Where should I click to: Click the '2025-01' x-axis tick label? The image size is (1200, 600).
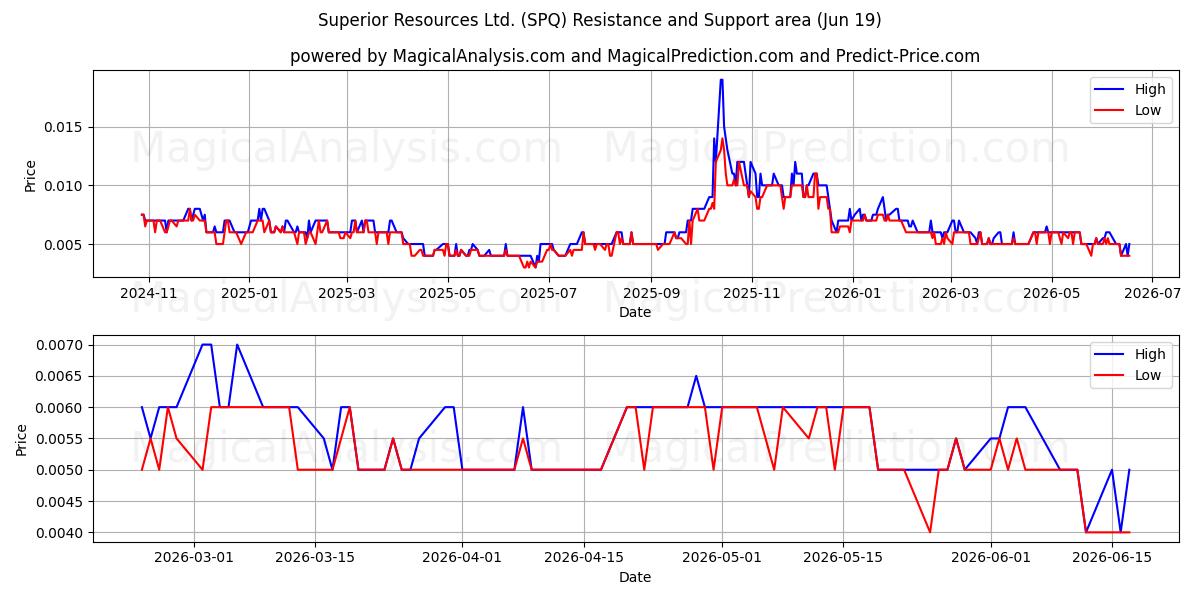(x=248, y=293)
